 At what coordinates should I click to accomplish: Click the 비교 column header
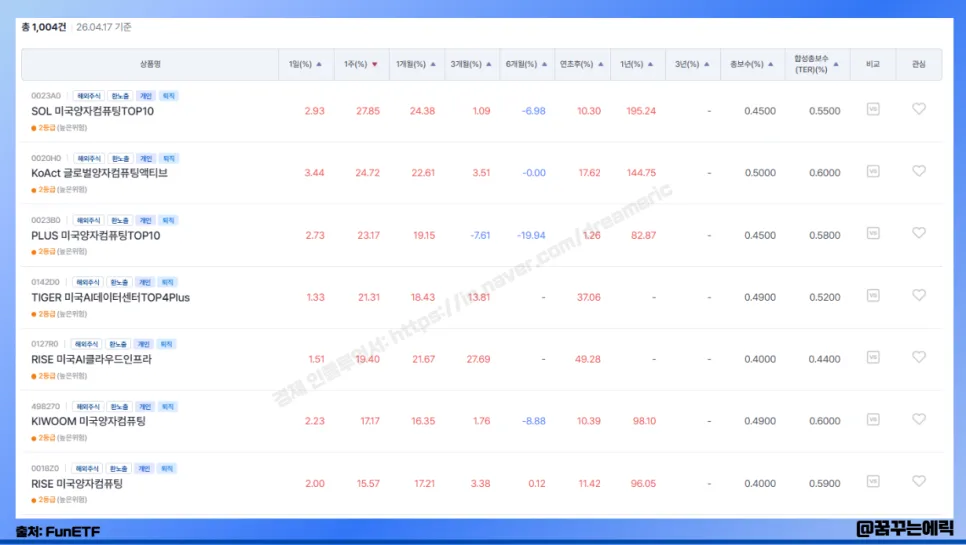[873, 64]
